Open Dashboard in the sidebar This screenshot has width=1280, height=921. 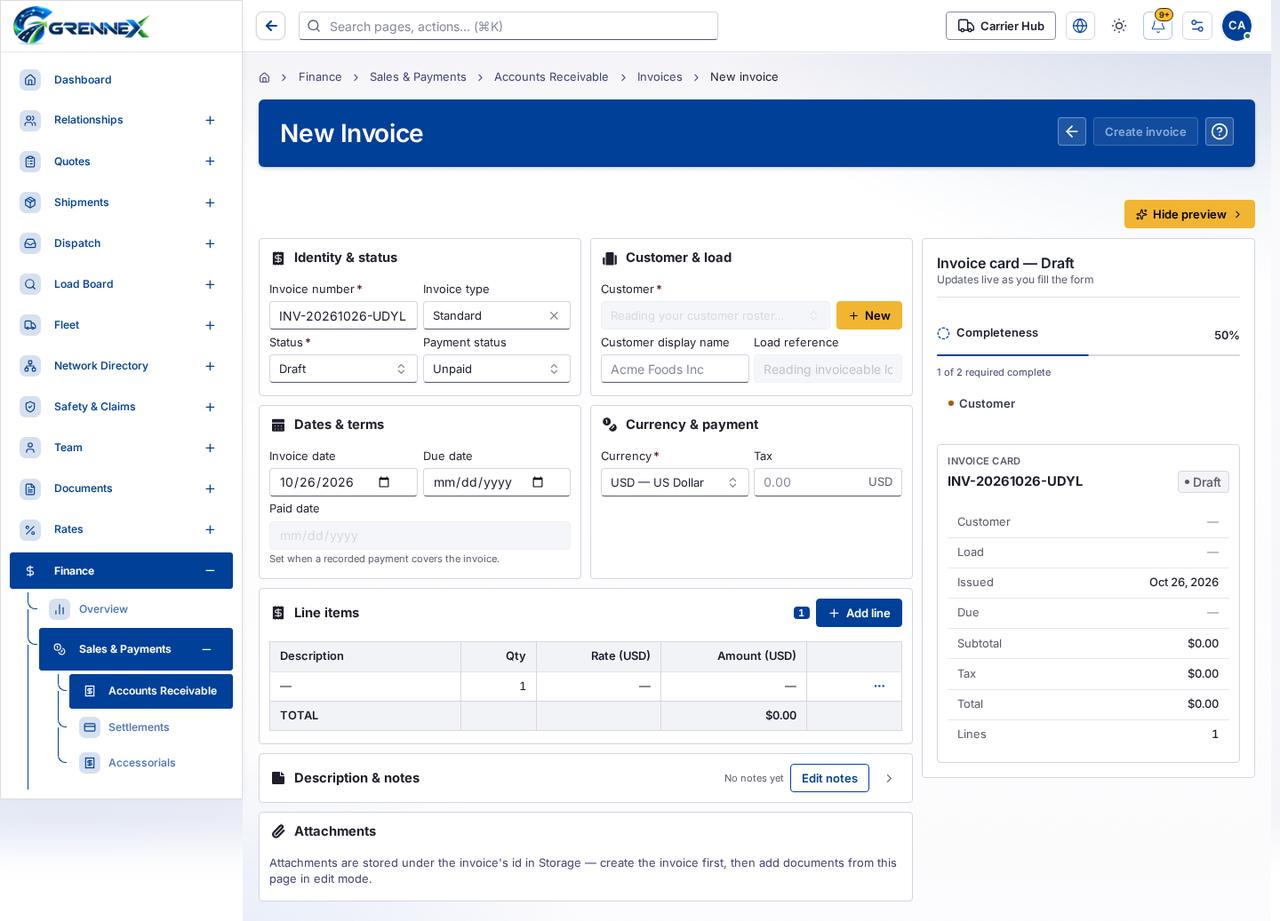pos(82,80)
